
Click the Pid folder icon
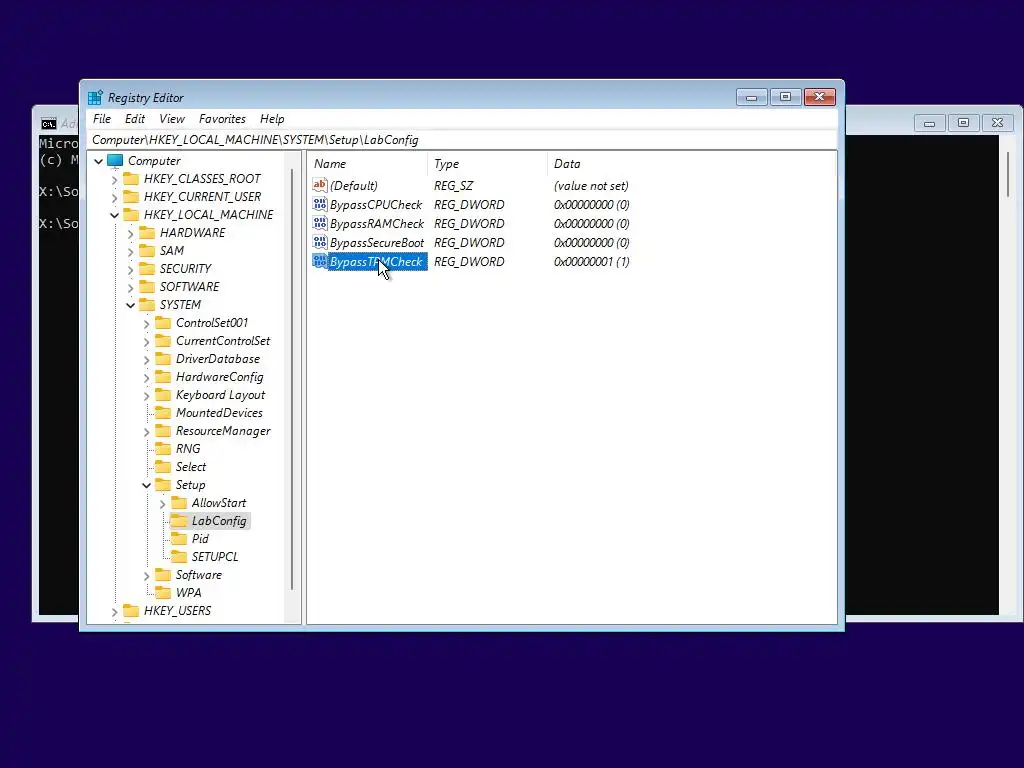pos(179,539)
